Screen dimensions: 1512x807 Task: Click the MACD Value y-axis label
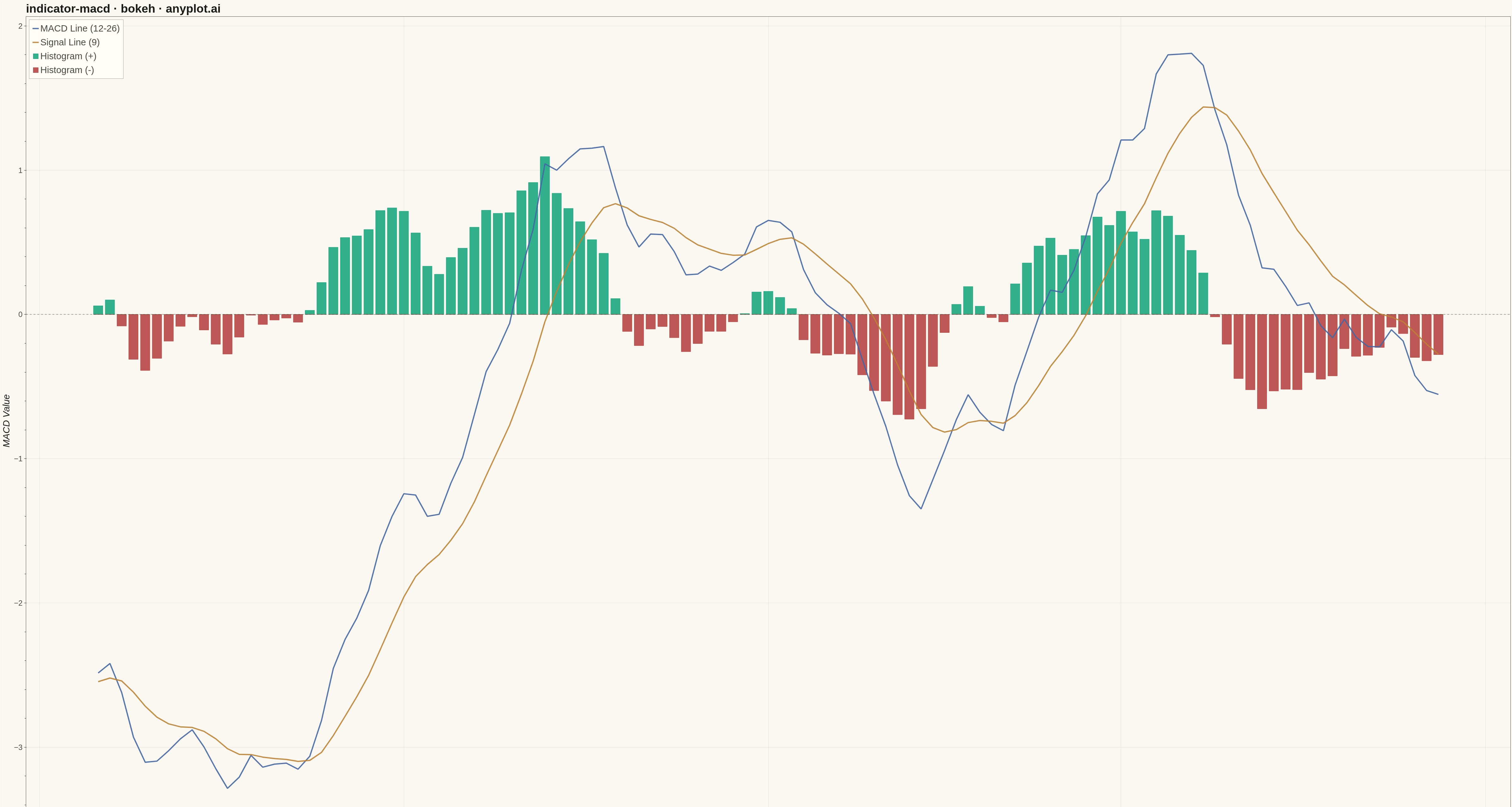tap(7, 421)
